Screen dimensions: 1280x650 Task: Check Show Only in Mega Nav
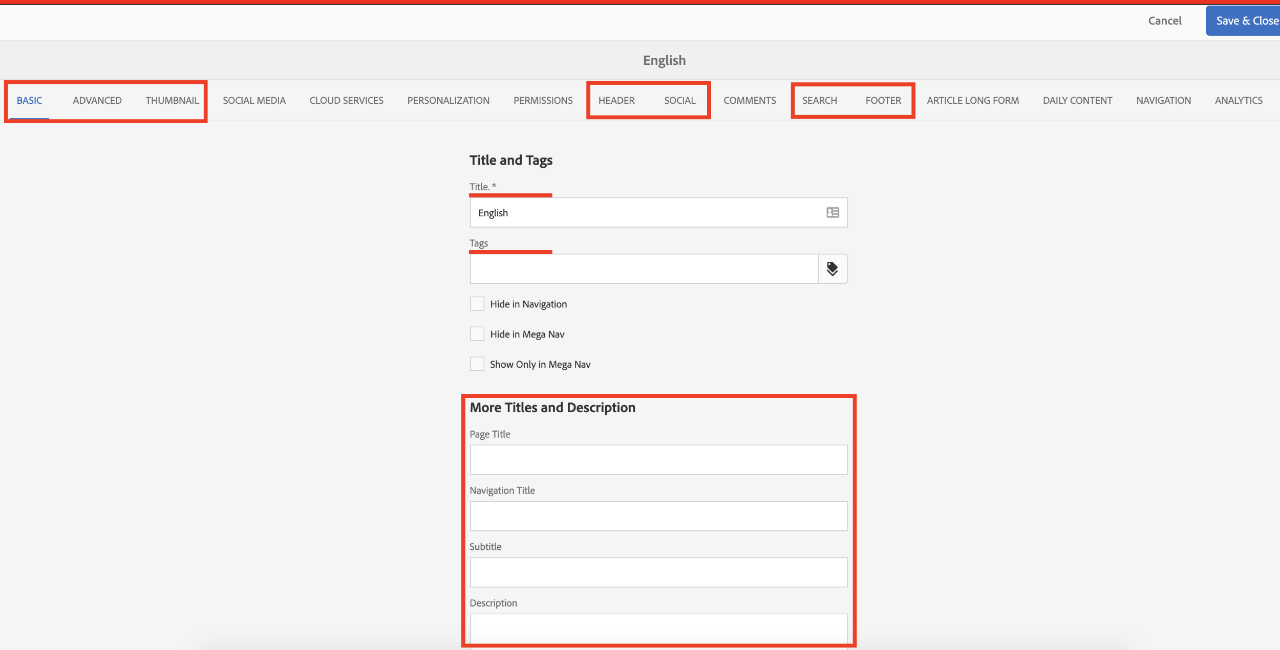tap(477, 364)
